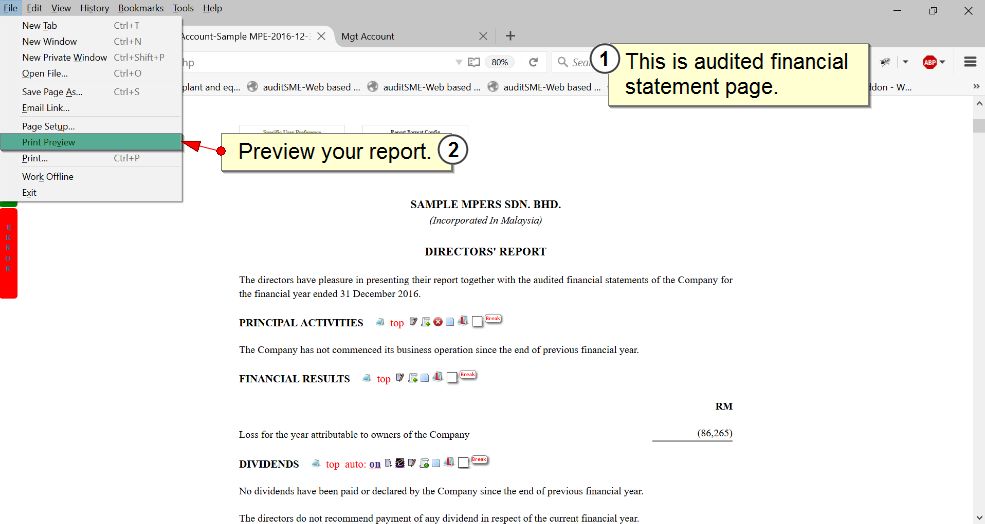Click the book icon beside Financial Results

pyautogui.click(x=436, y=378)
